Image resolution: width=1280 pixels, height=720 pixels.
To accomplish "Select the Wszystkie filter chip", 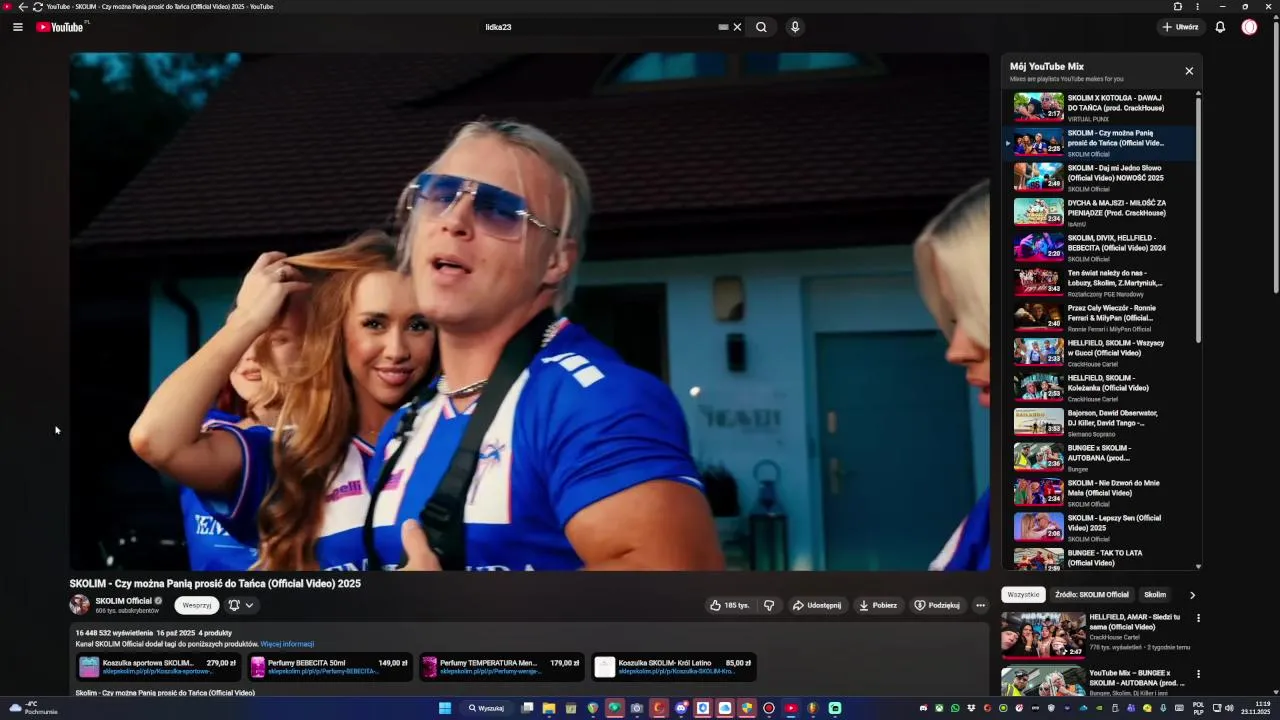I will point(1023,595).
